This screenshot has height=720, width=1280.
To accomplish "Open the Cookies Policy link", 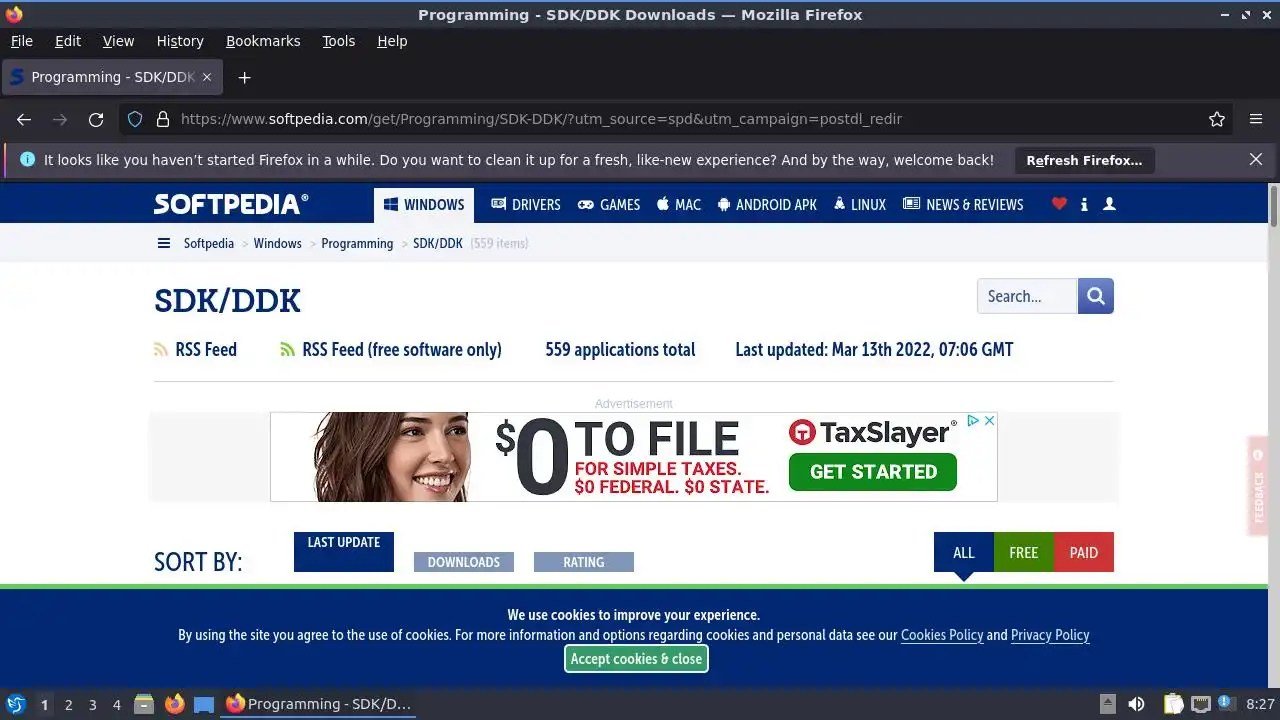I will (x=942, y=635).
